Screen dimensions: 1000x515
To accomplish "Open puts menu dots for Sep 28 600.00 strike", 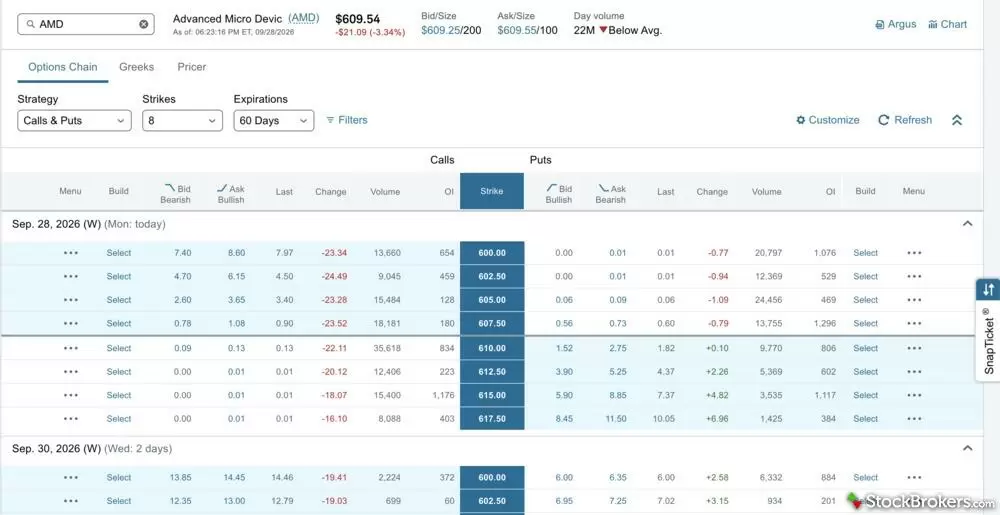I will click(914, 253).
